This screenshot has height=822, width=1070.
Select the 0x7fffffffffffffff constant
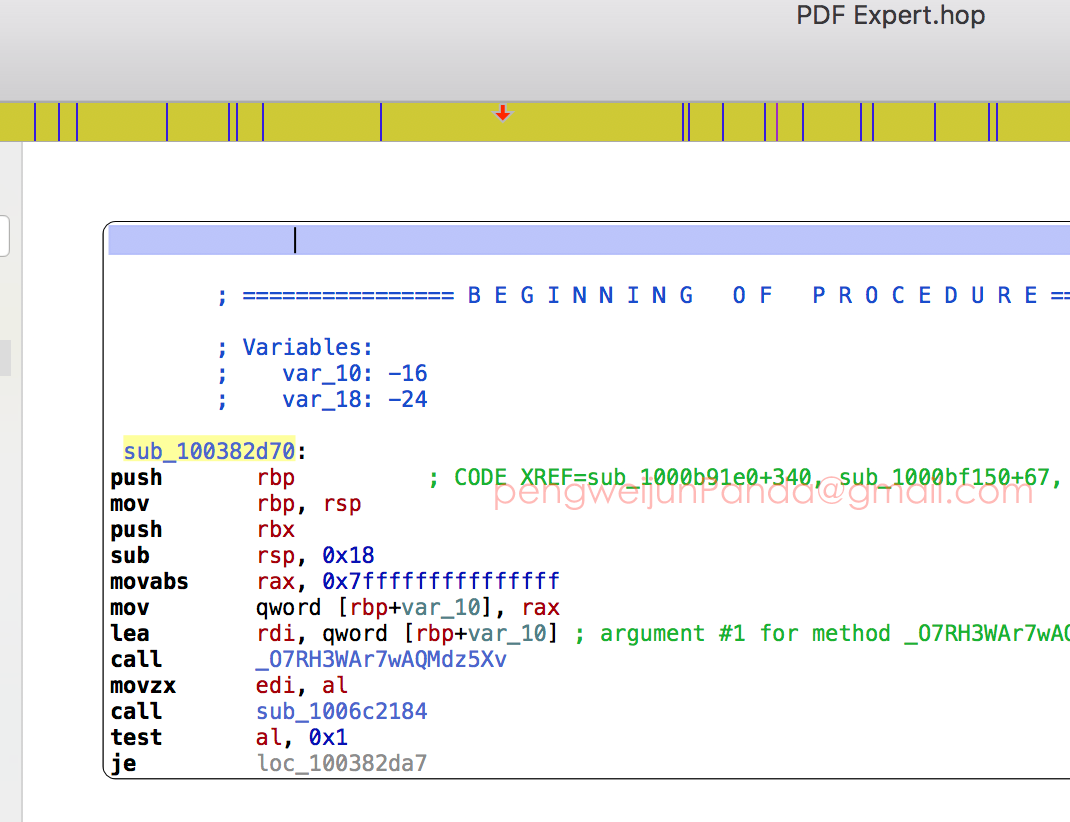441,581
